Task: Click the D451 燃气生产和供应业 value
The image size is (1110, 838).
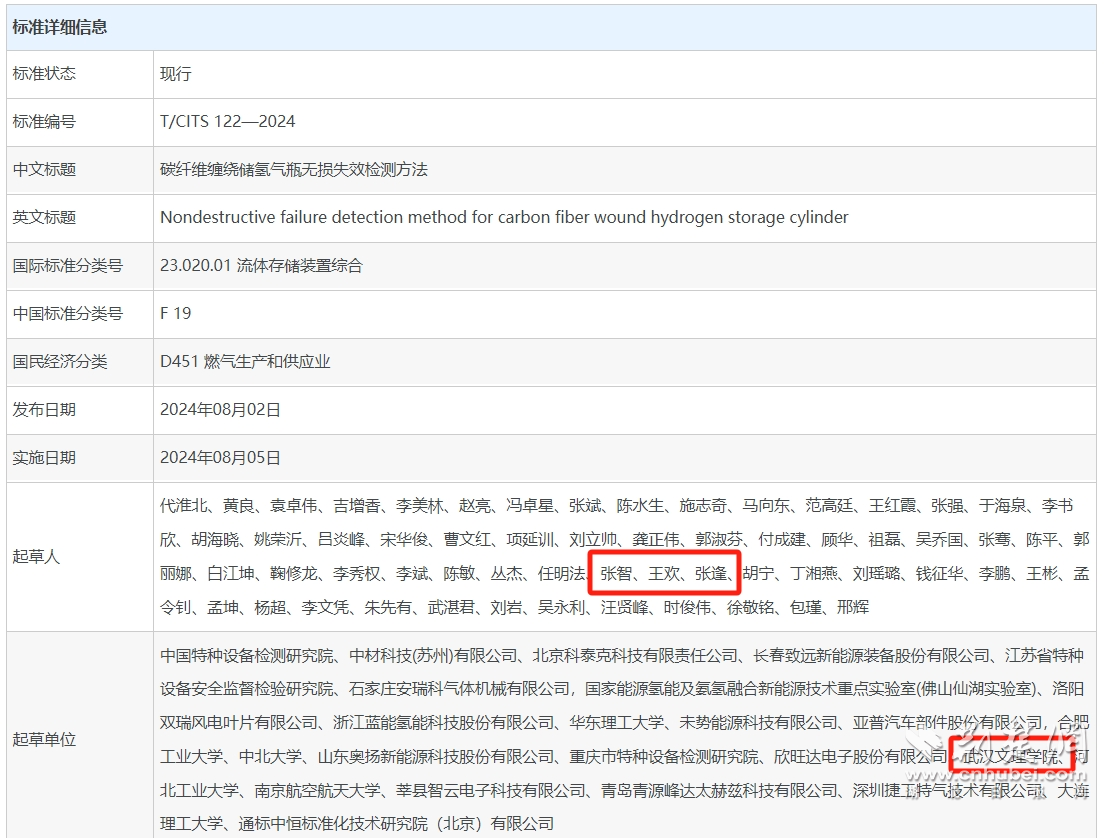Action: 245,362
